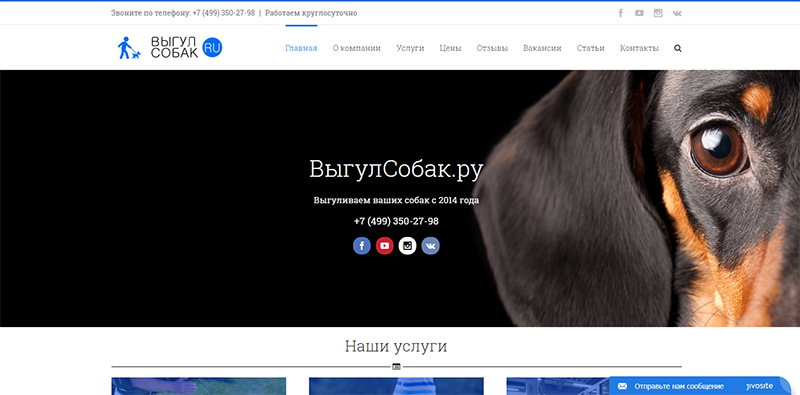
Task: Open the Вакансии page
Action: [x=542, y=48]
